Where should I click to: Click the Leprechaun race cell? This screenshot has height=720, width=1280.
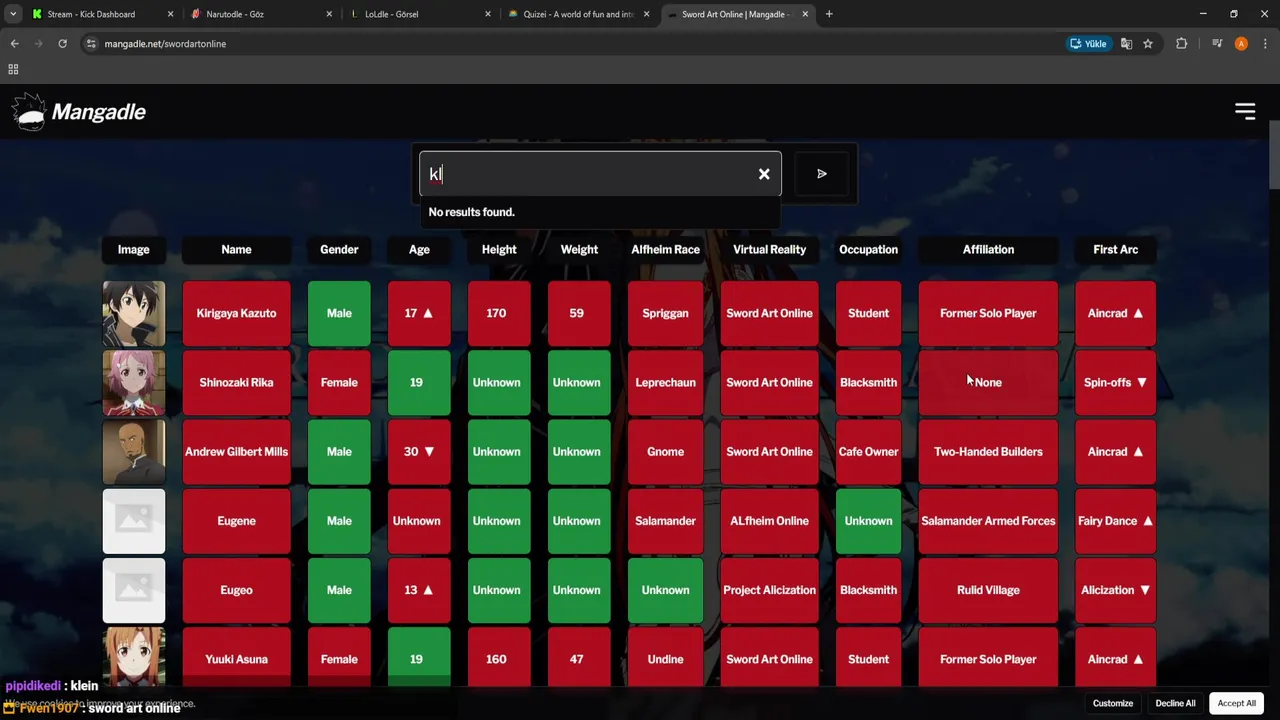(x=665, y=382)
